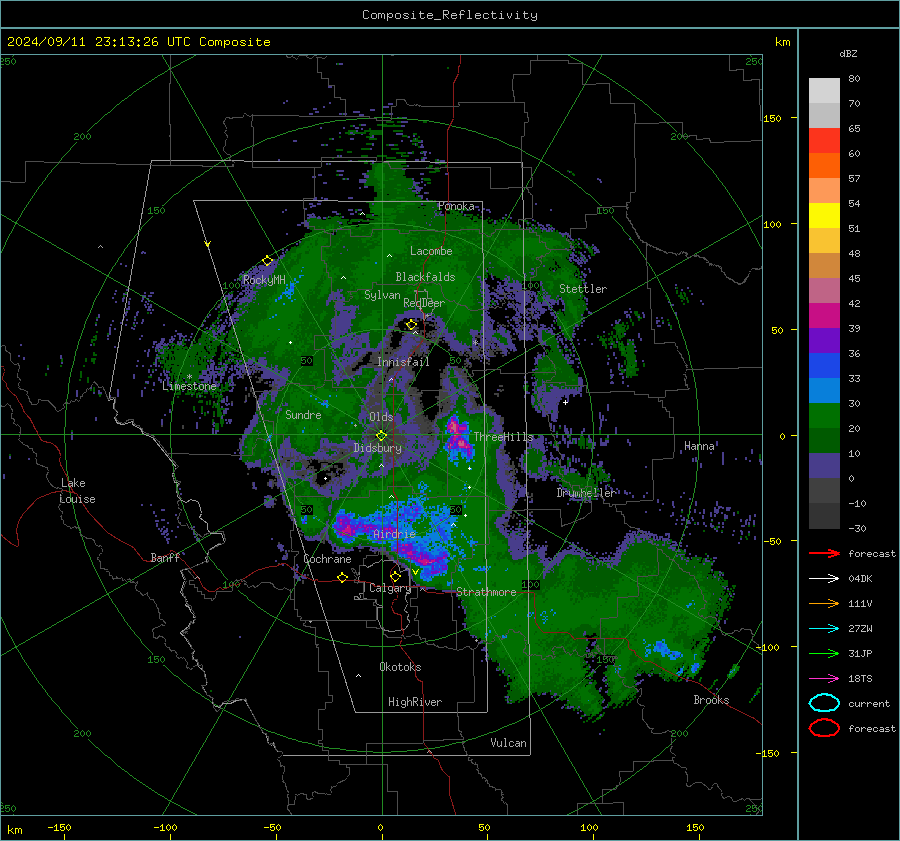900x841 pixels.
Task: Select the magenta 39-42 dBZ color swatch
Action: pyautogui.click(x=824, y=316)
